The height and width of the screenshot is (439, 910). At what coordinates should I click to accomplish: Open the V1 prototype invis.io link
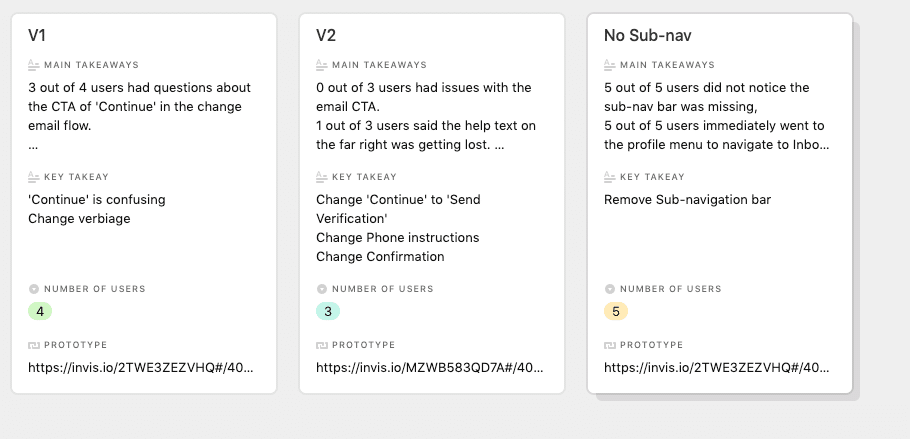[x=140, y=368]
